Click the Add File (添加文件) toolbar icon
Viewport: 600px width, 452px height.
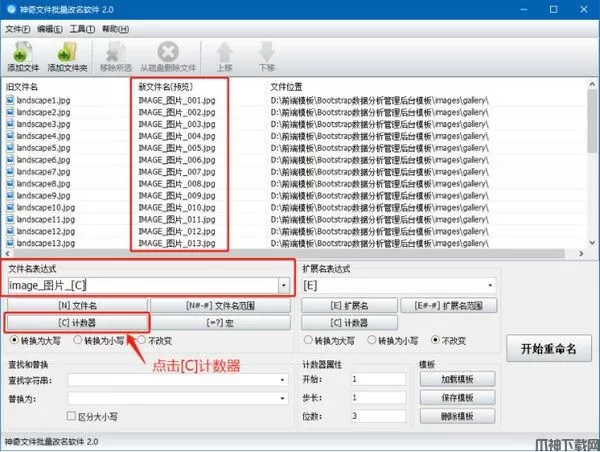pos(22,52)
